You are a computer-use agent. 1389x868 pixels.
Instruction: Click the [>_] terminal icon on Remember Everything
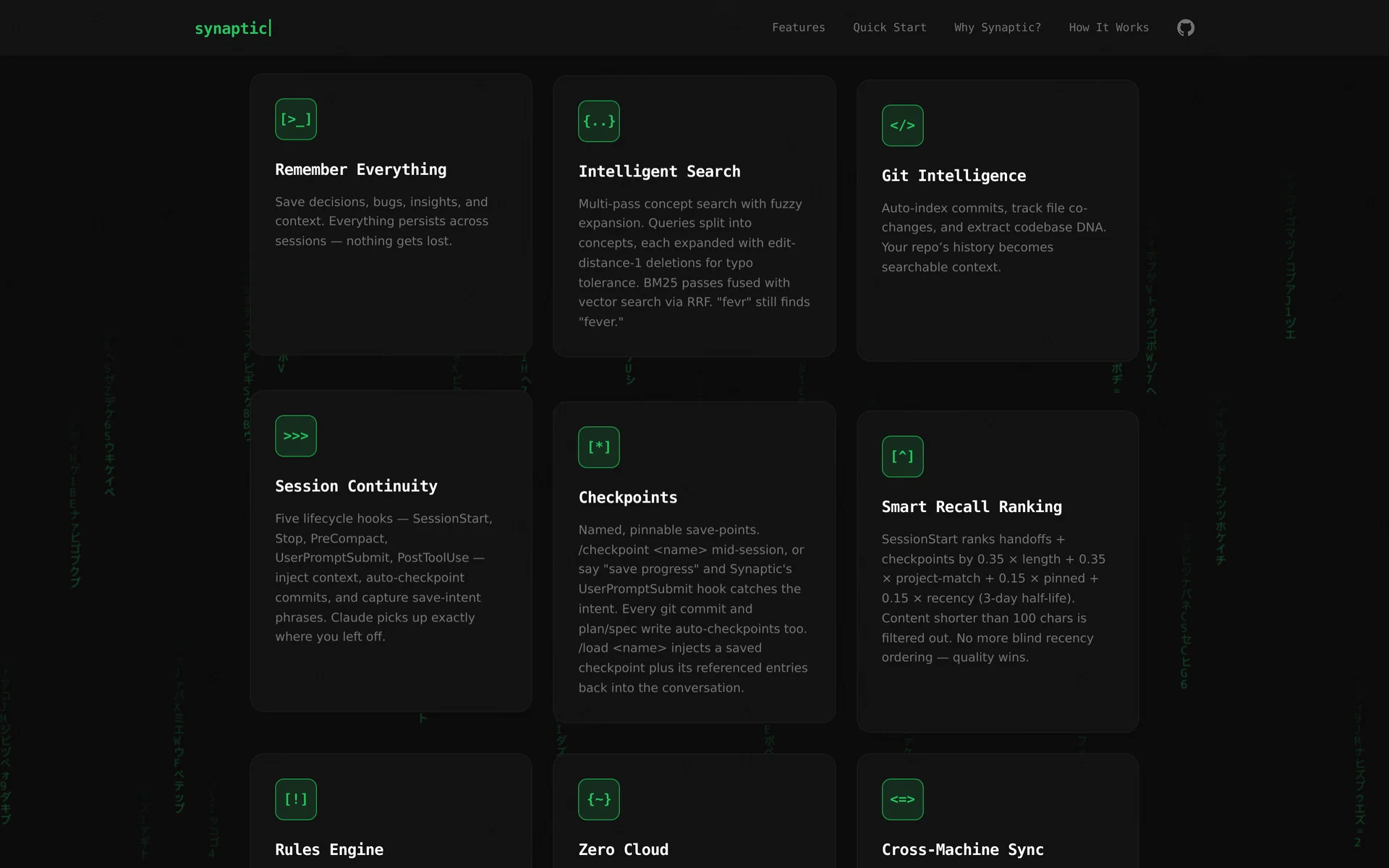pos(296,119)
